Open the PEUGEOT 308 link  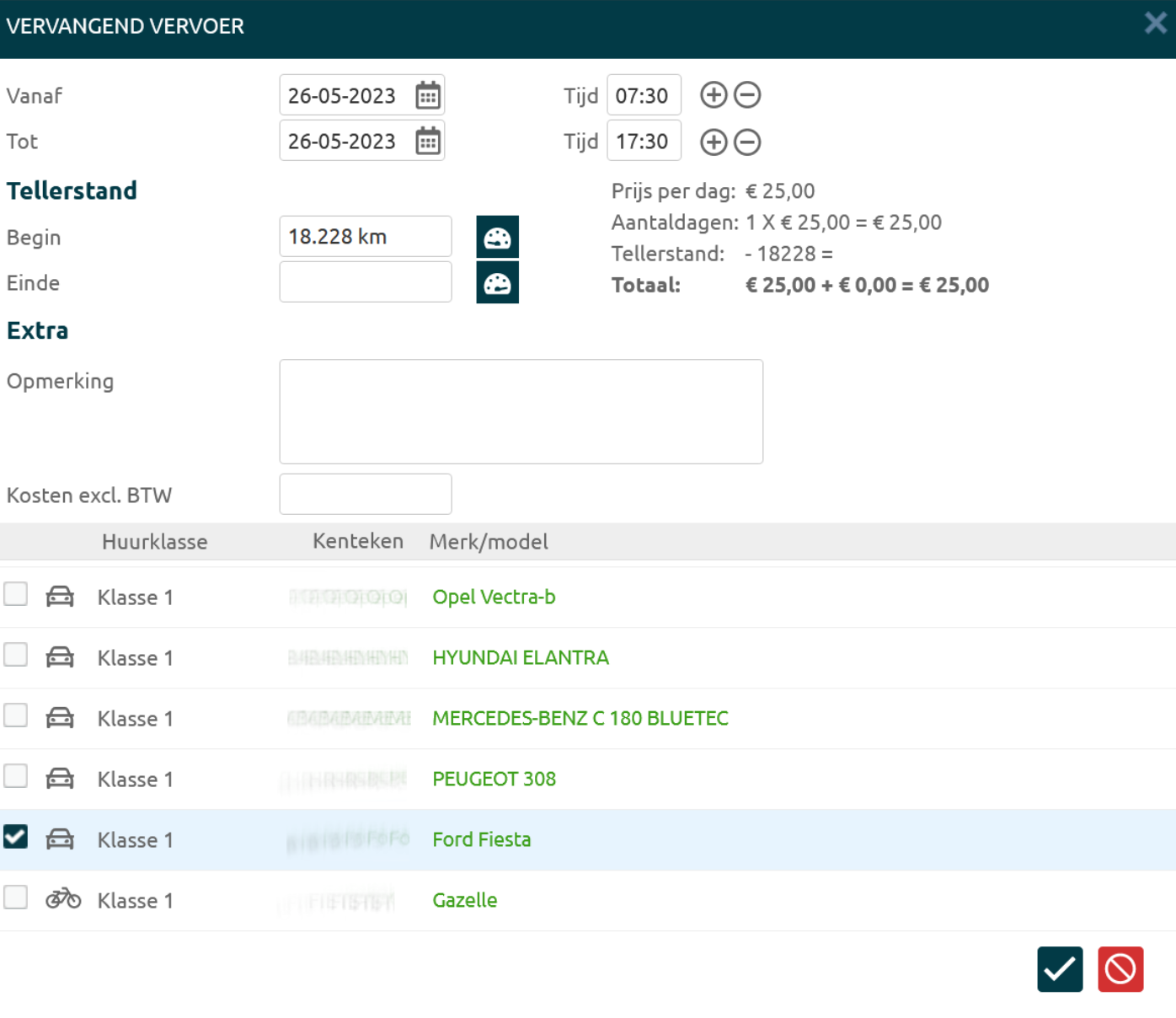[494, 779]
